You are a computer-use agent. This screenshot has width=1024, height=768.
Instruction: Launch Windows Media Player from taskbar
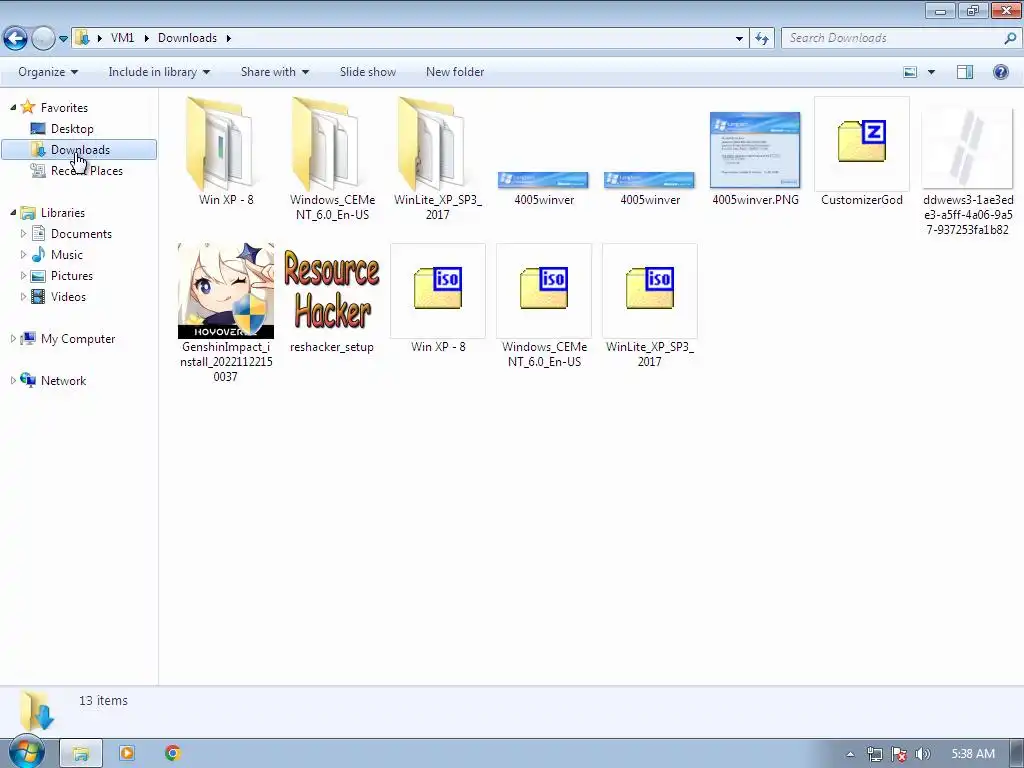pyautogui.click(x=127, y=754)
